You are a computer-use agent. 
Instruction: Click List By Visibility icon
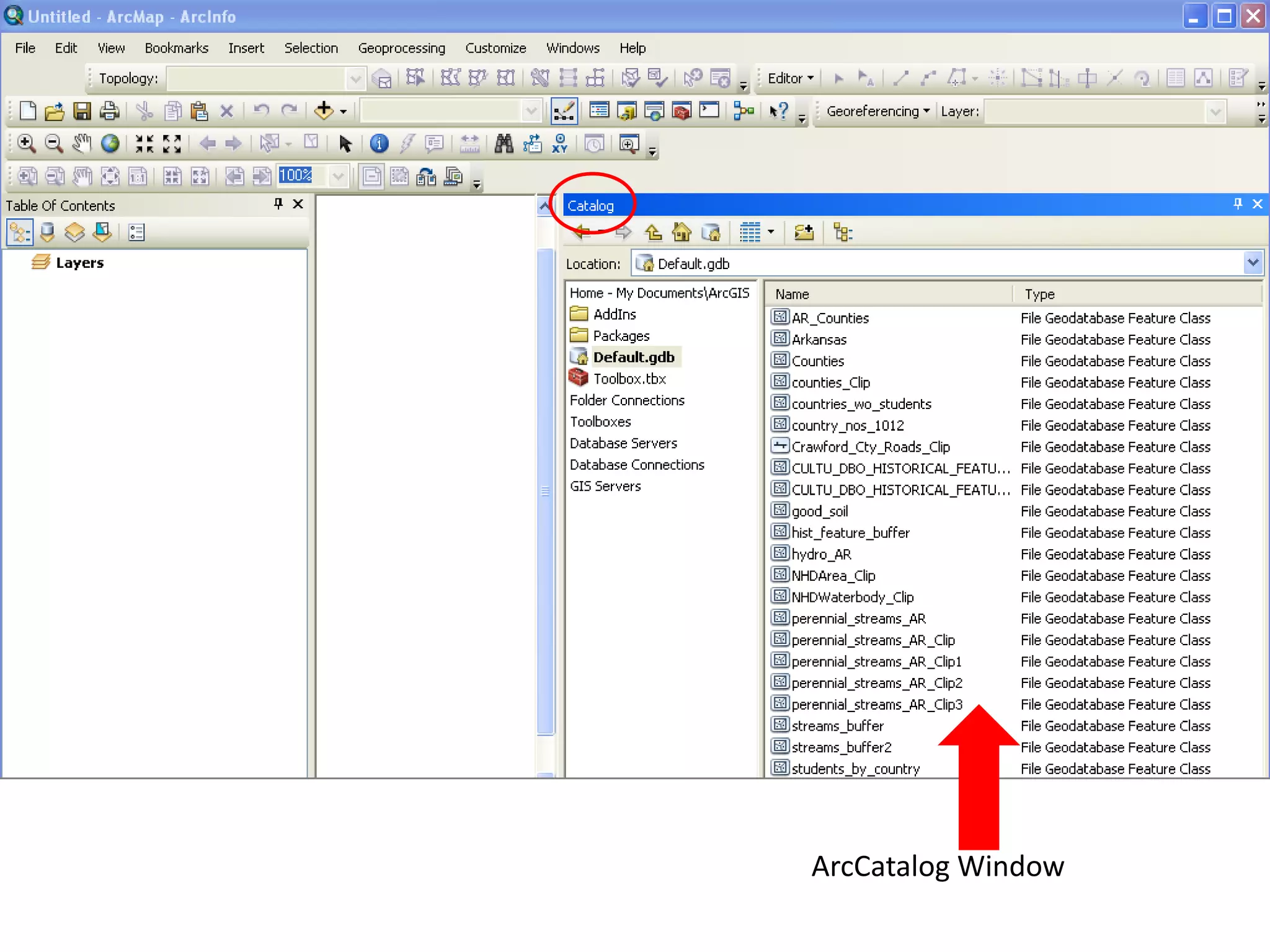pyautogui.click(x=74, y=233)
